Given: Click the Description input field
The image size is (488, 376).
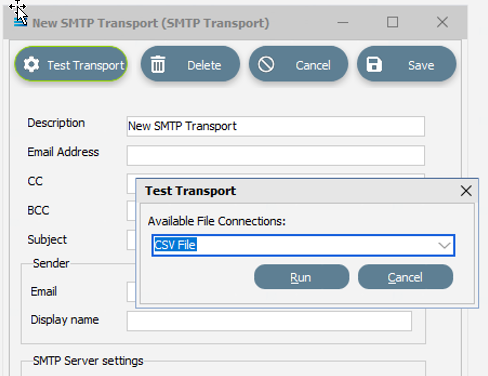Looking at the screenshot, I should click(x=276, y=126).
